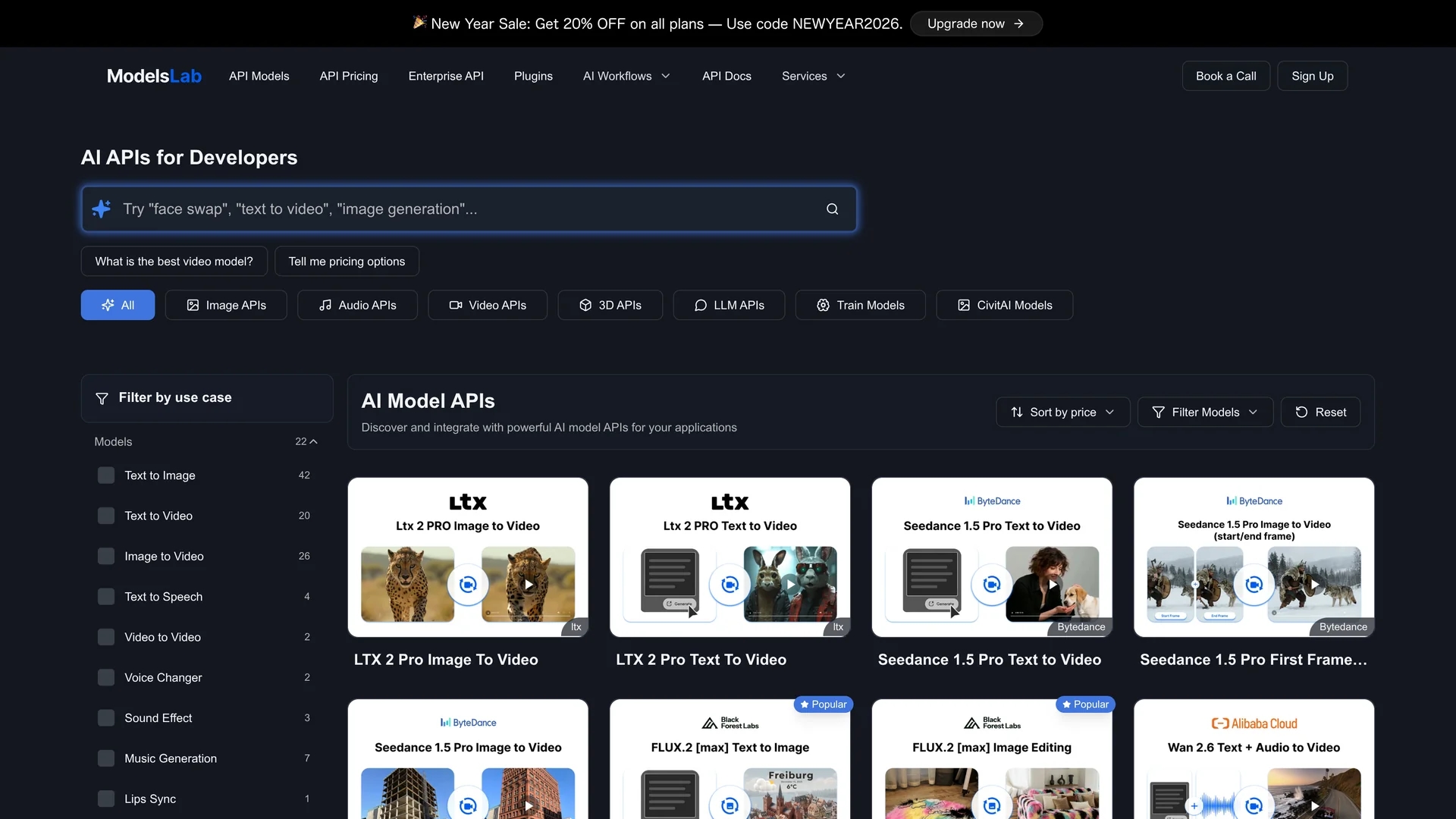
Task: Click Book a Call button
Action: tap(1225, 76)
